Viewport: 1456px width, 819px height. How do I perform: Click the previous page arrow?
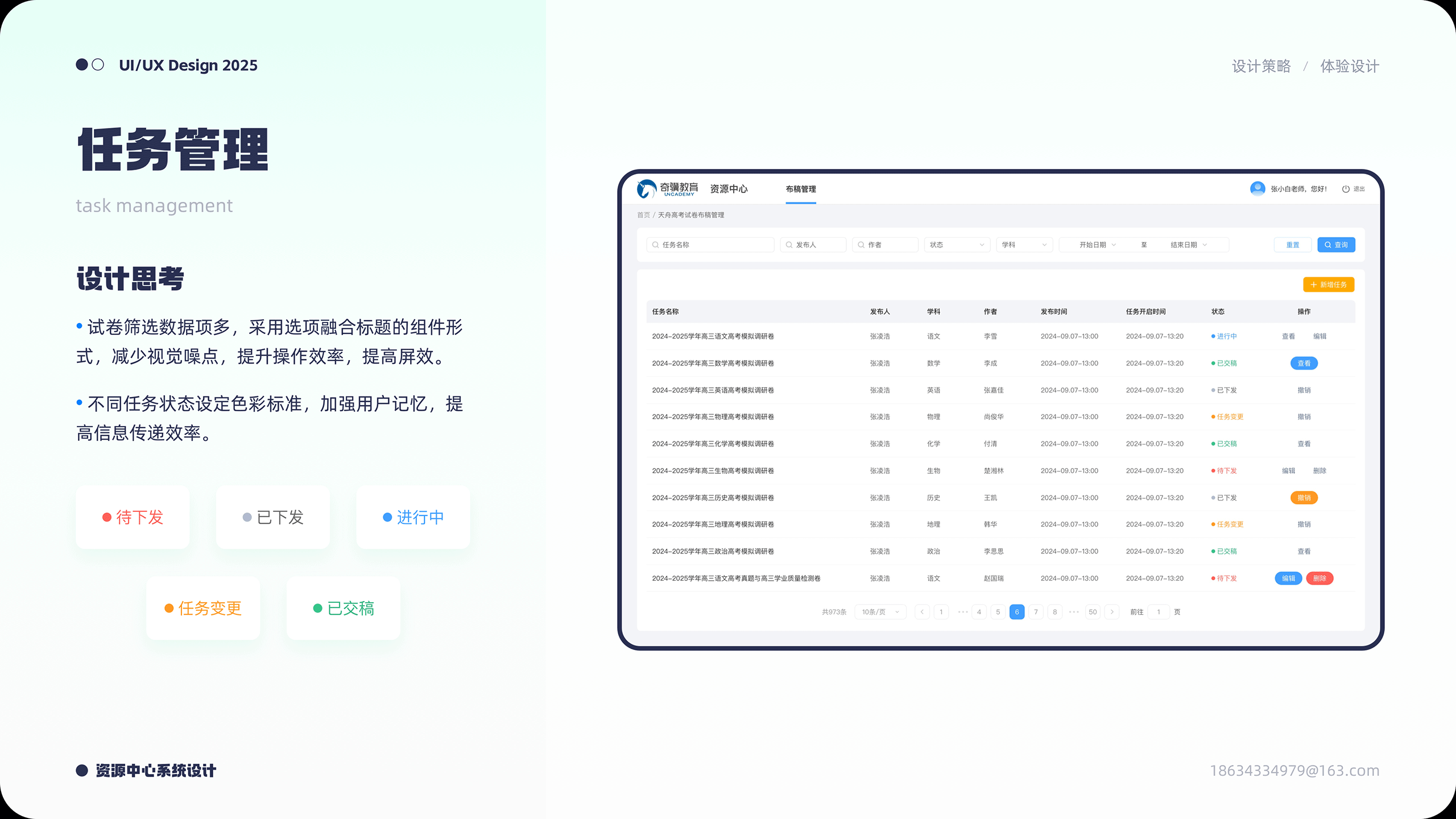pos(922,612)
